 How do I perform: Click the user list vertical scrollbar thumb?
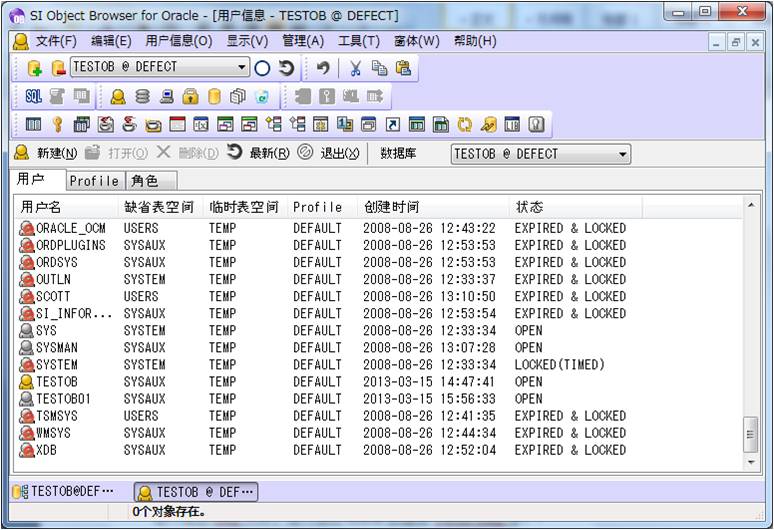pos(751,434)
